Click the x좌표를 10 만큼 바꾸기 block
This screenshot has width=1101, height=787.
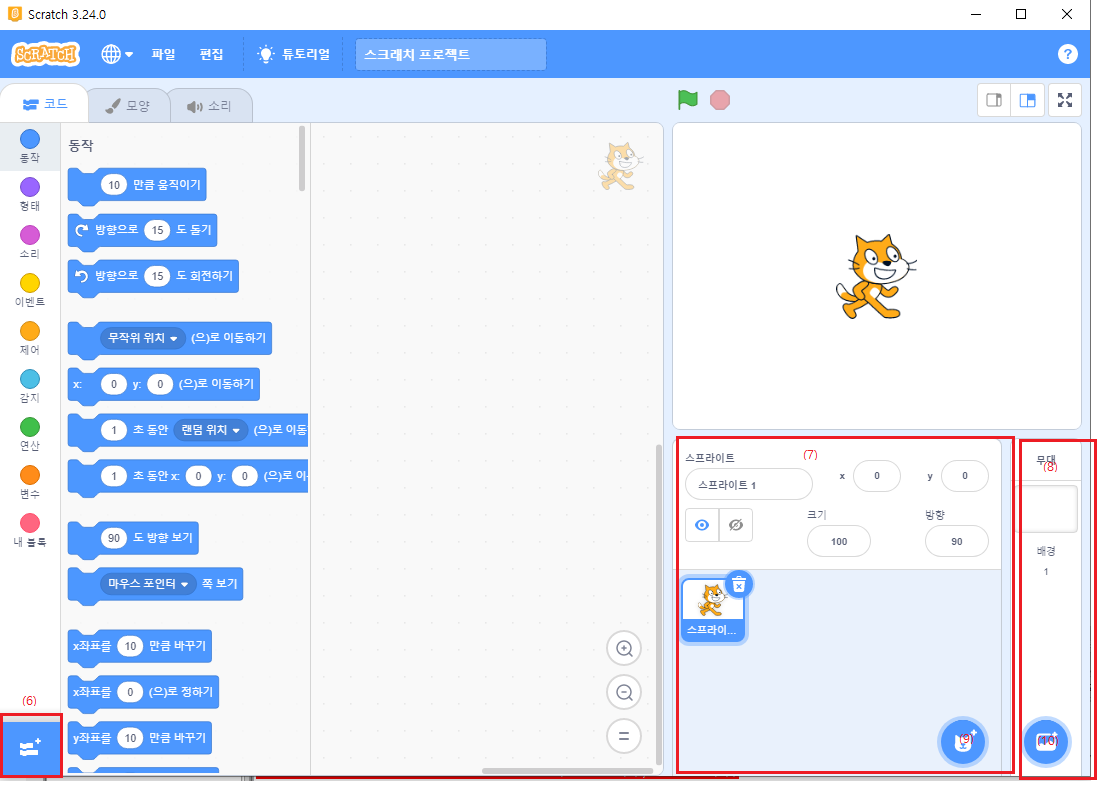140,647
